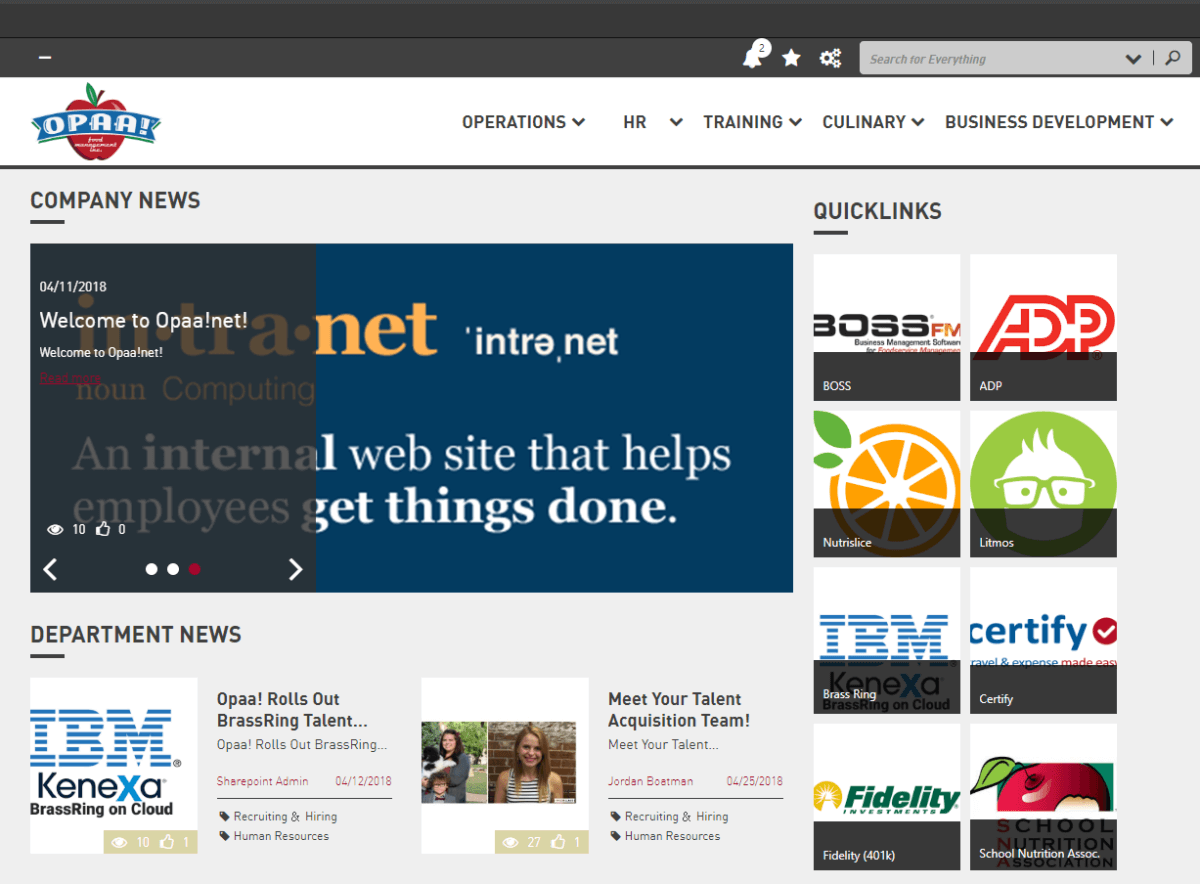
Task: Like the Welcome to Opaa!net carousel post
Action: (x=103, y=528)
